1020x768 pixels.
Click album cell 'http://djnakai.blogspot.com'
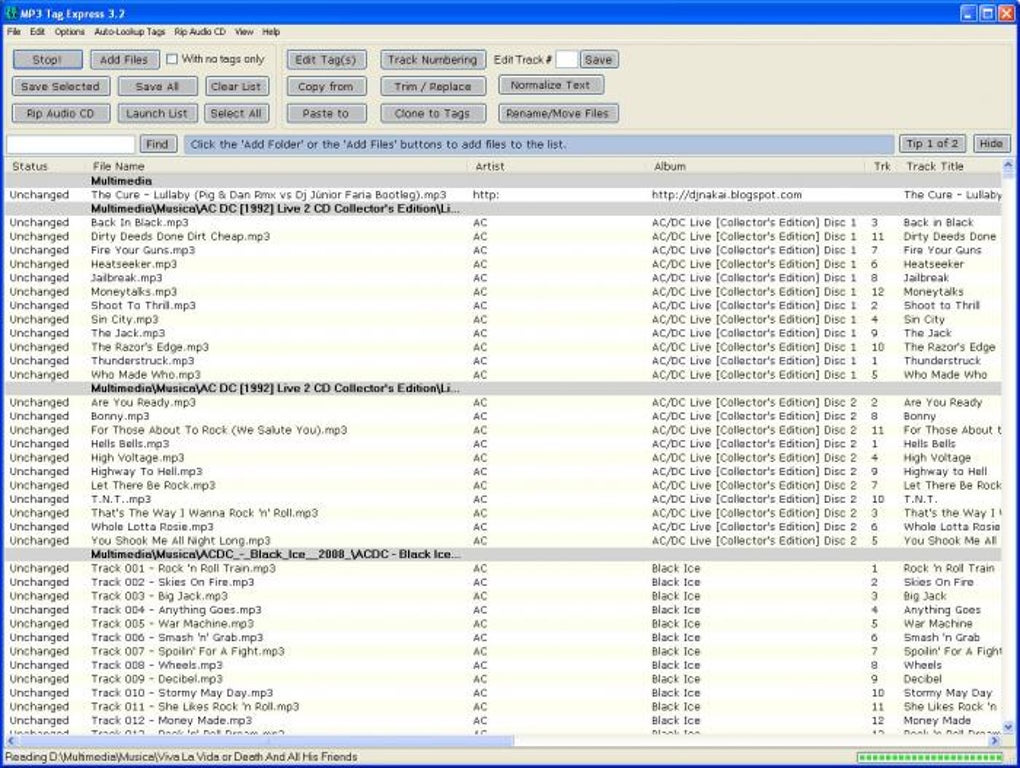727,195
